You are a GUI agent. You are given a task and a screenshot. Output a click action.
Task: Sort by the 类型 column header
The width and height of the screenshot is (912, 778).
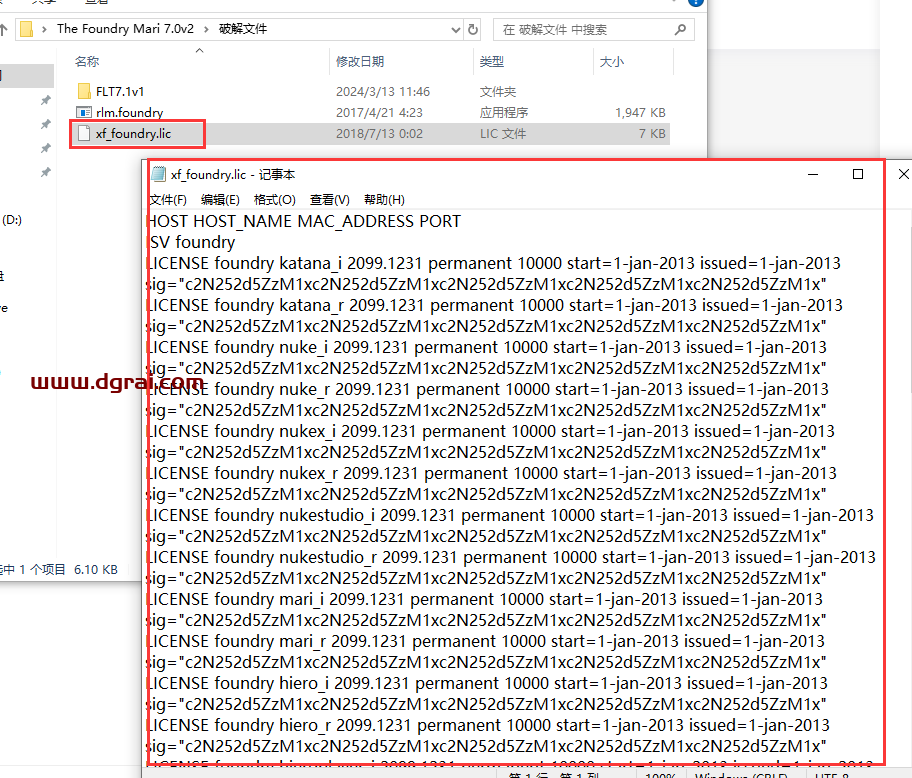tap(491, 62)
